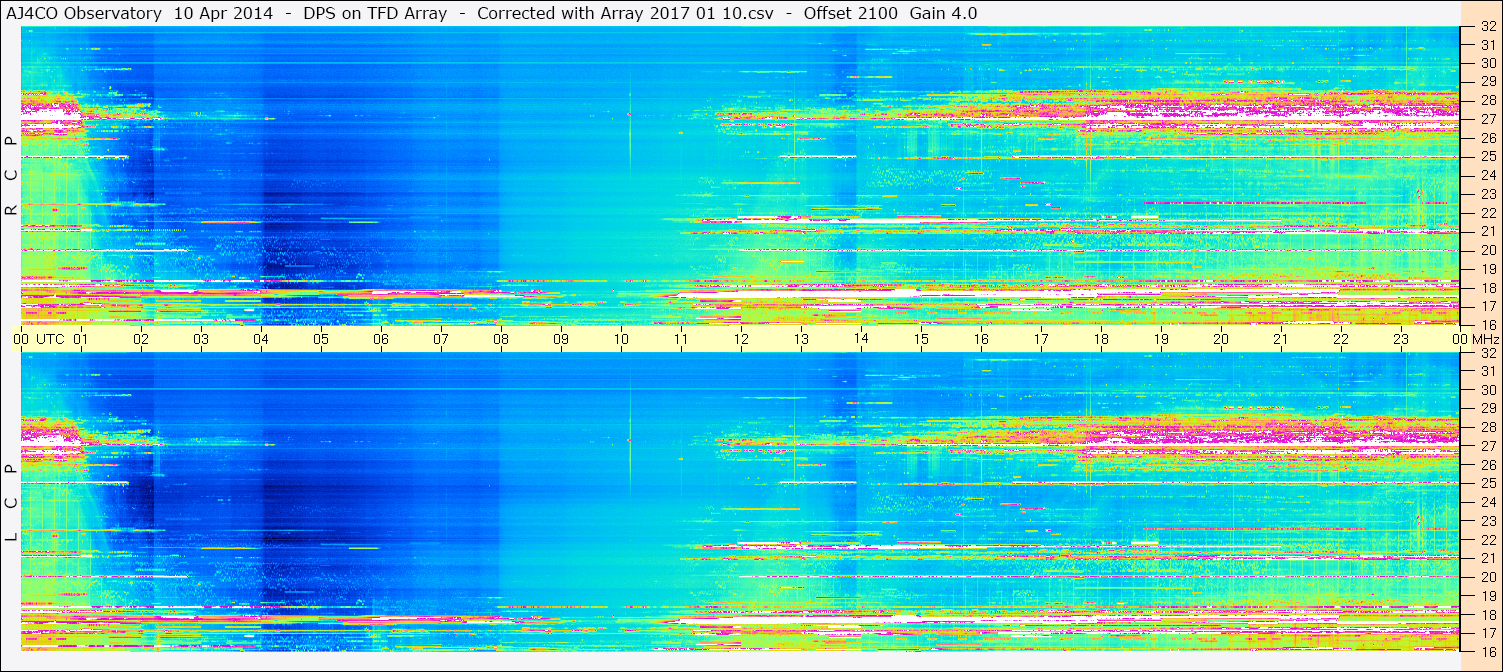Select the 09 hour marker on time axis
The image size is (1503, 672).
(x=561, y=339)
